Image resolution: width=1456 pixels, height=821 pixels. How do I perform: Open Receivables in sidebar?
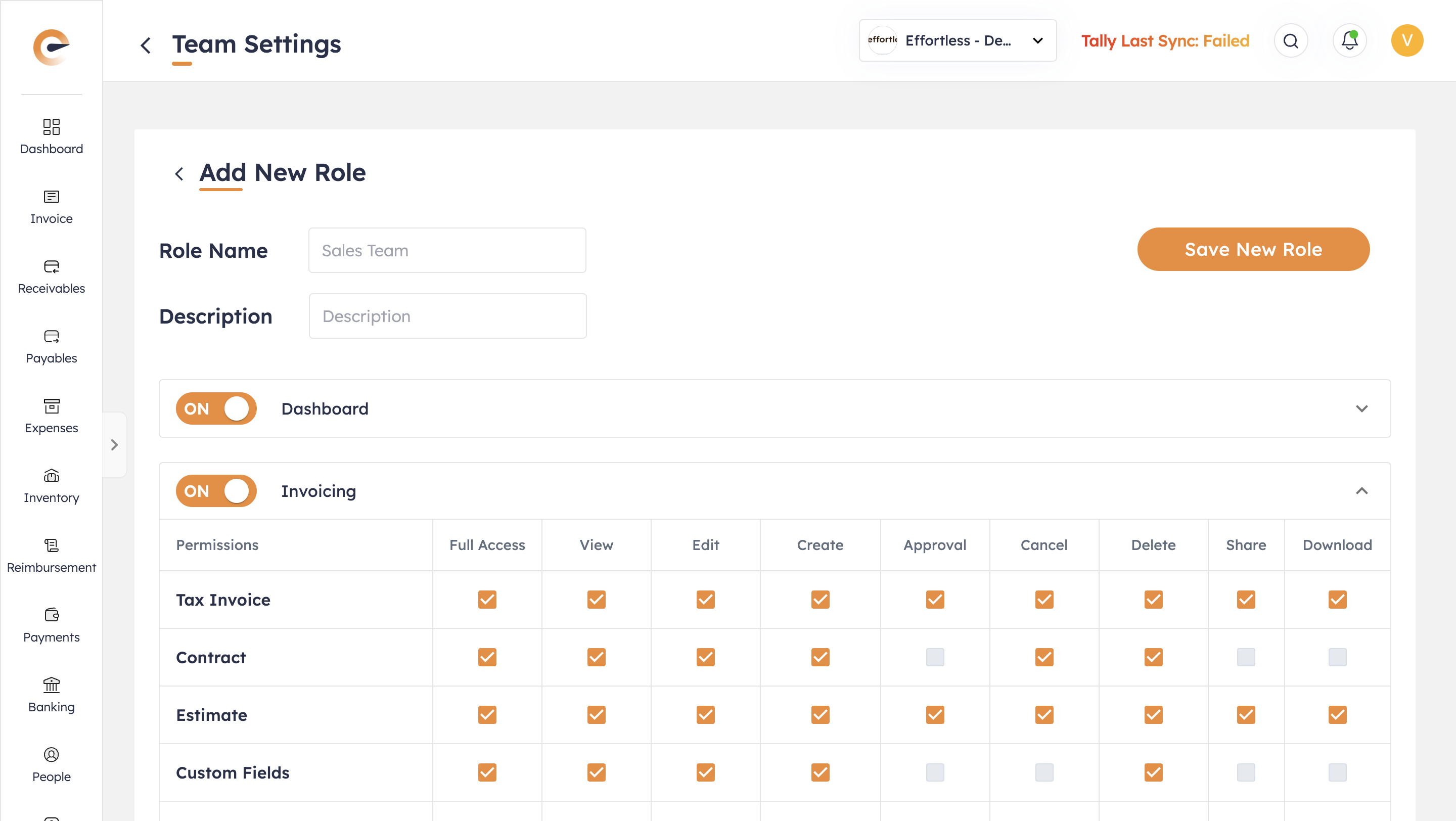pos(52,277)
